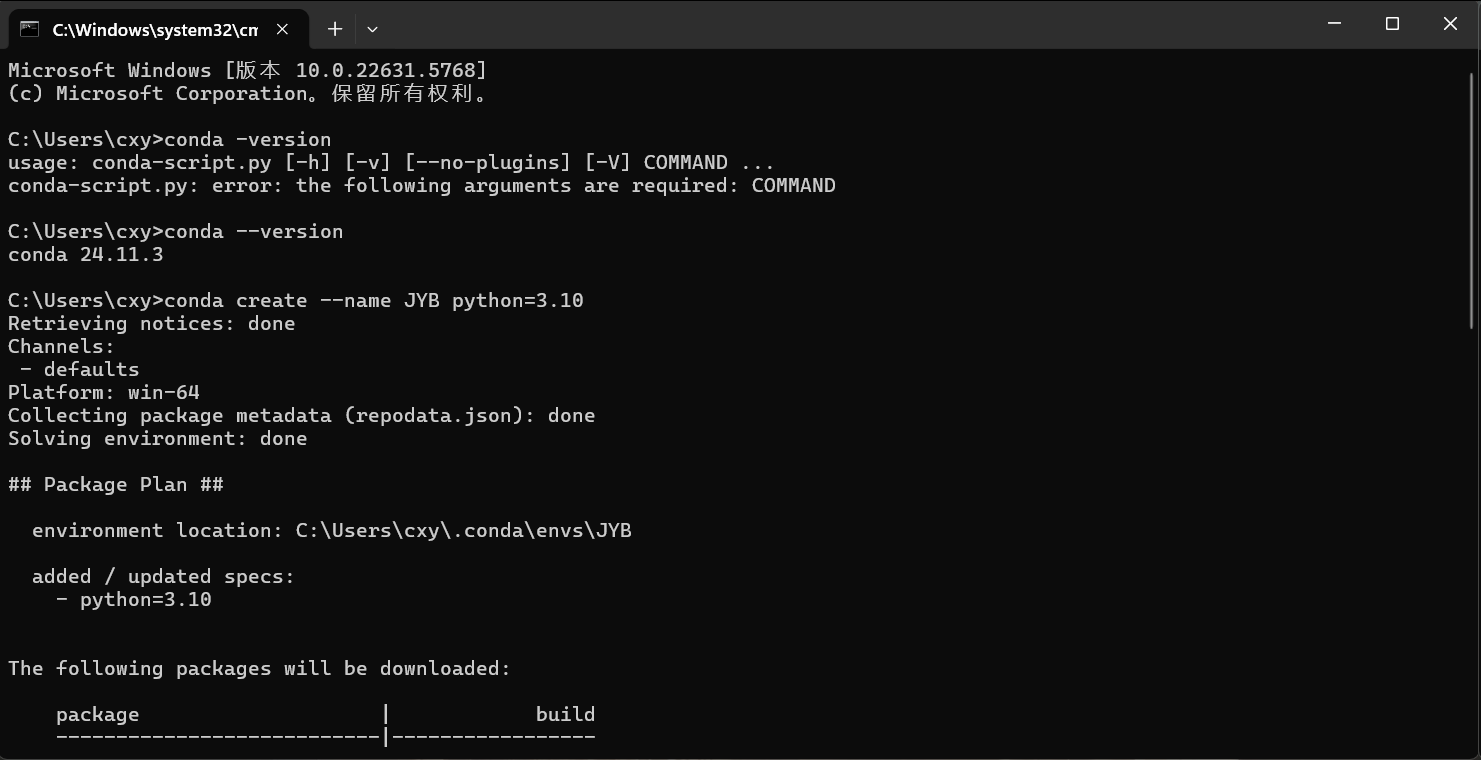Expand the new-tab profile dropdown chevron

(372, 29)
